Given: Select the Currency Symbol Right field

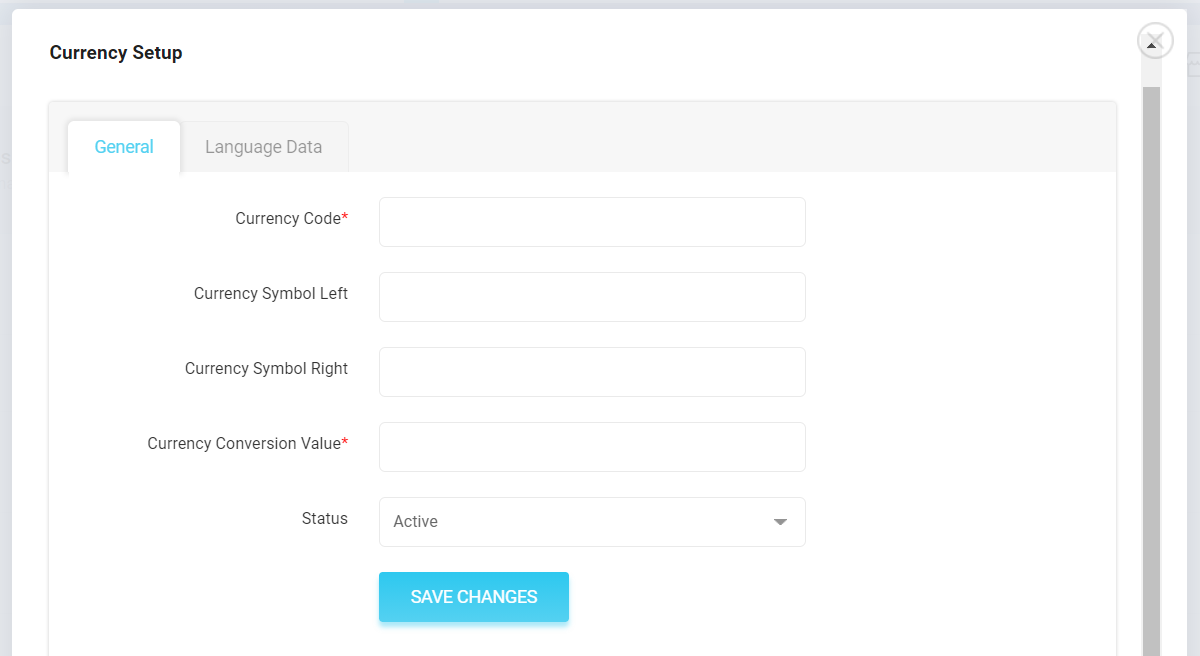Looking at the screenshot, I should (592, 372).
